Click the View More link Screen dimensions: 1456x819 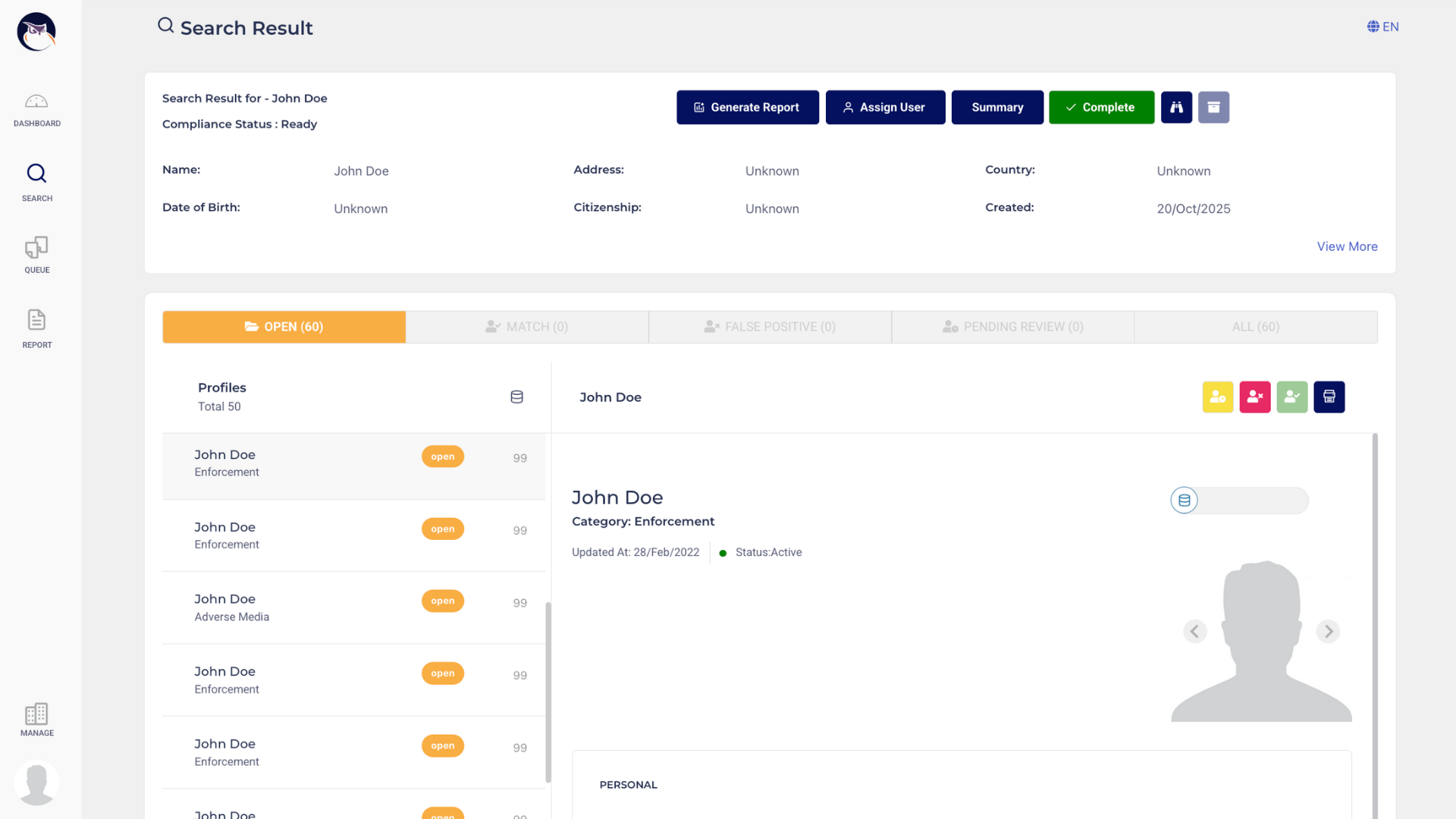1347,246
